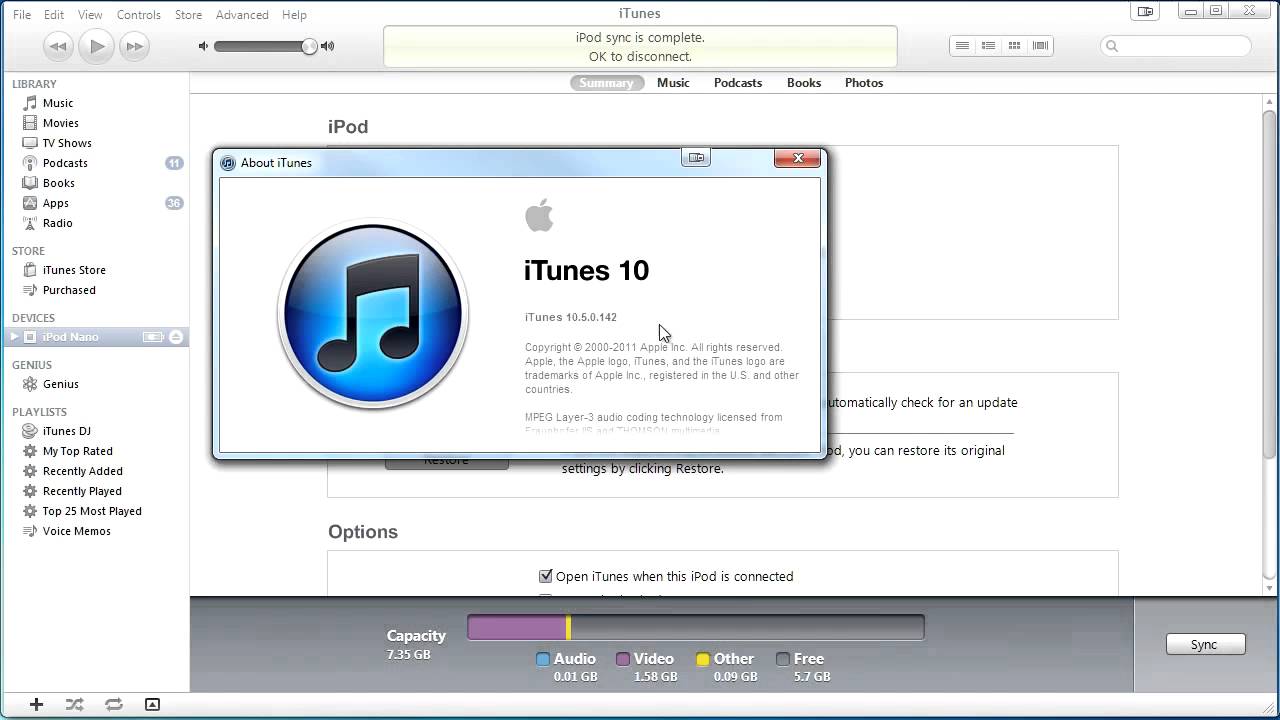Image resolution: width=1280 pixels, height=720 pixels.
Task: Mute with the low volume speaker icon
Action: coord(204,46)
